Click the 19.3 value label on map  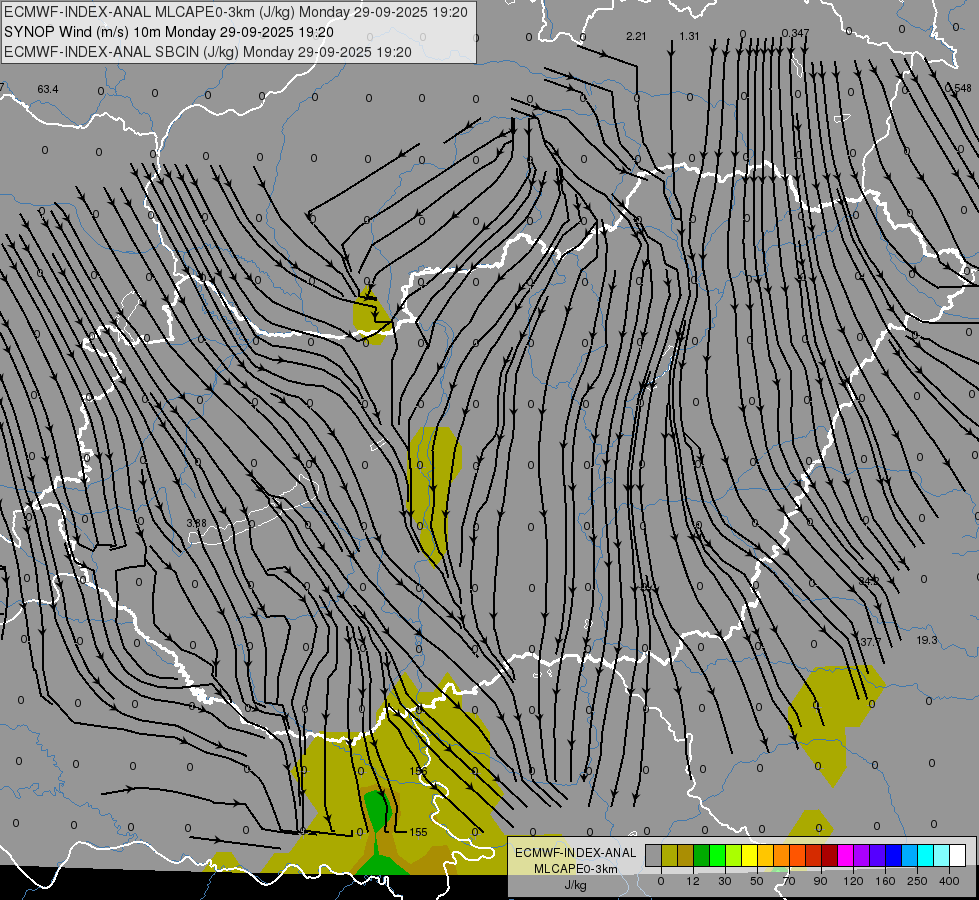point(927,640)
